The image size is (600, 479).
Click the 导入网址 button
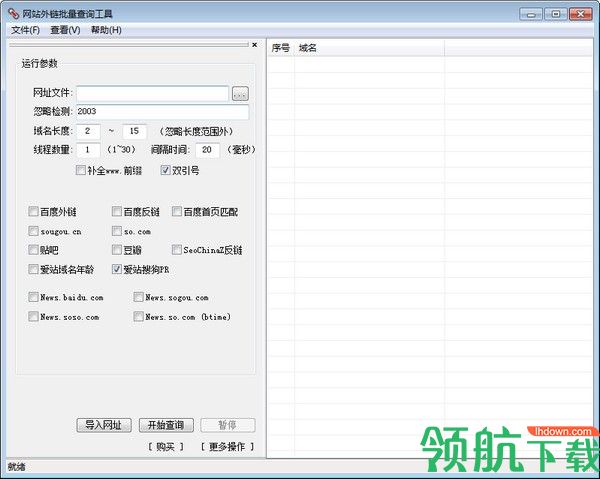point(104,425)
